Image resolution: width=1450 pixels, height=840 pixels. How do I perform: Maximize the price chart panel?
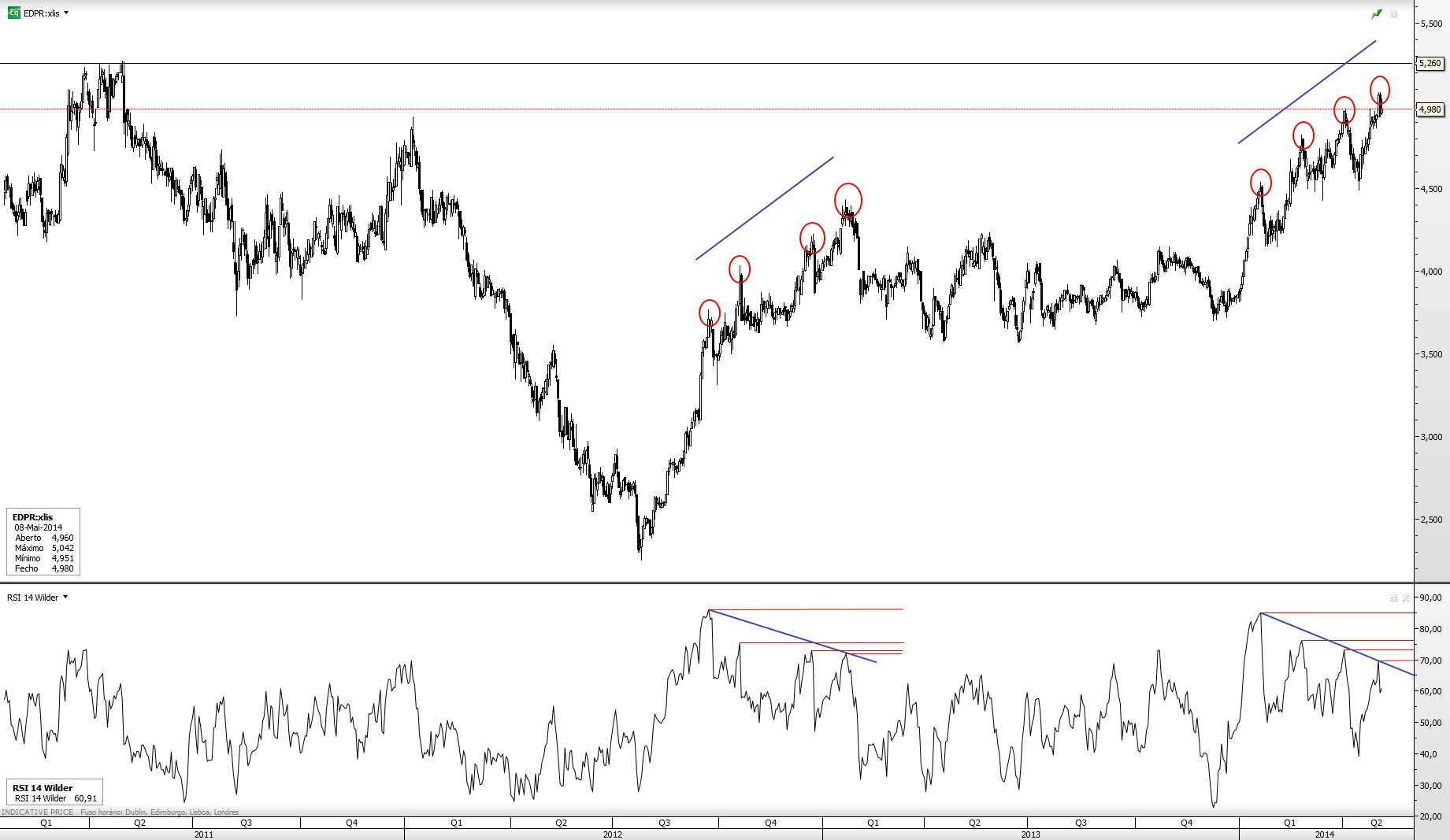point(1393,14)
